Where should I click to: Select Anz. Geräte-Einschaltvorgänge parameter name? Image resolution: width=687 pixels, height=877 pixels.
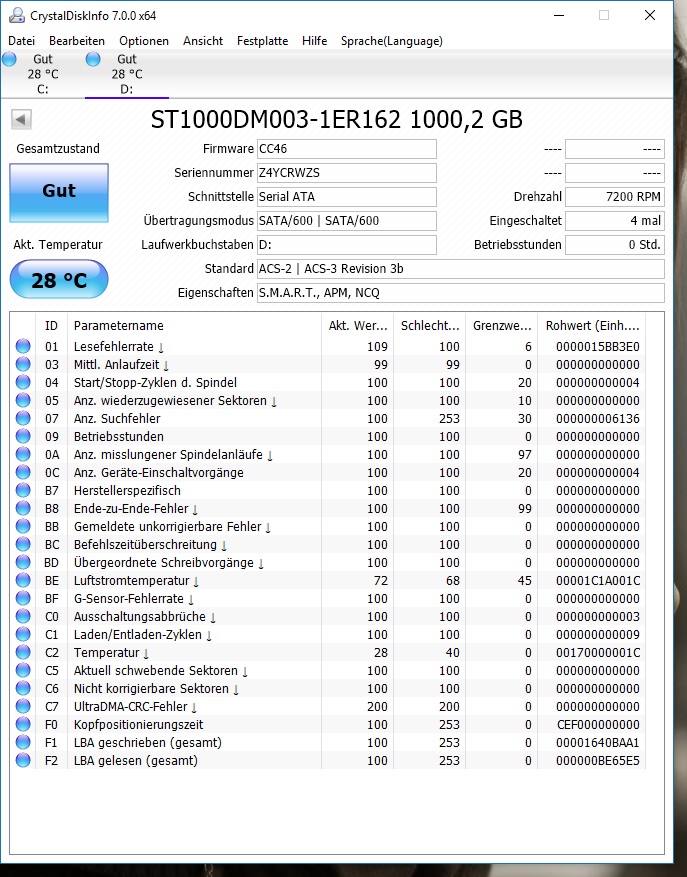(x=158, y=473)
